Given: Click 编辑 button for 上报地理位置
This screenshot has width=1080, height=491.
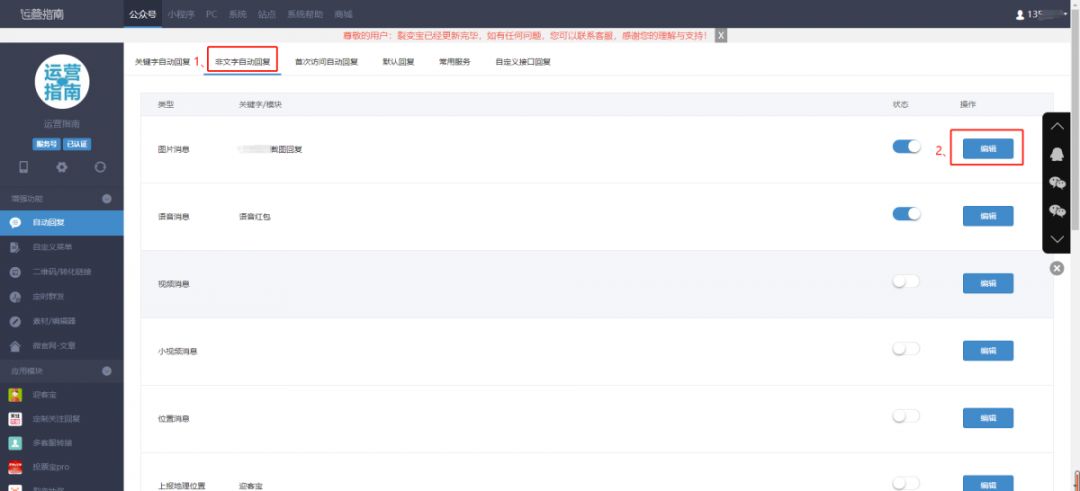Looking at the screenshot, I should pos(988,483).
